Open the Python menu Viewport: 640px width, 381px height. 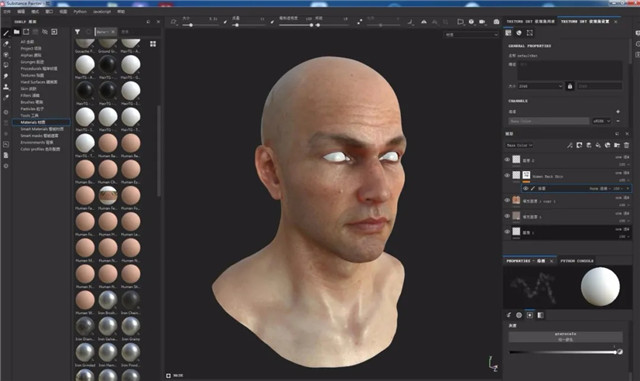(80, 11)
